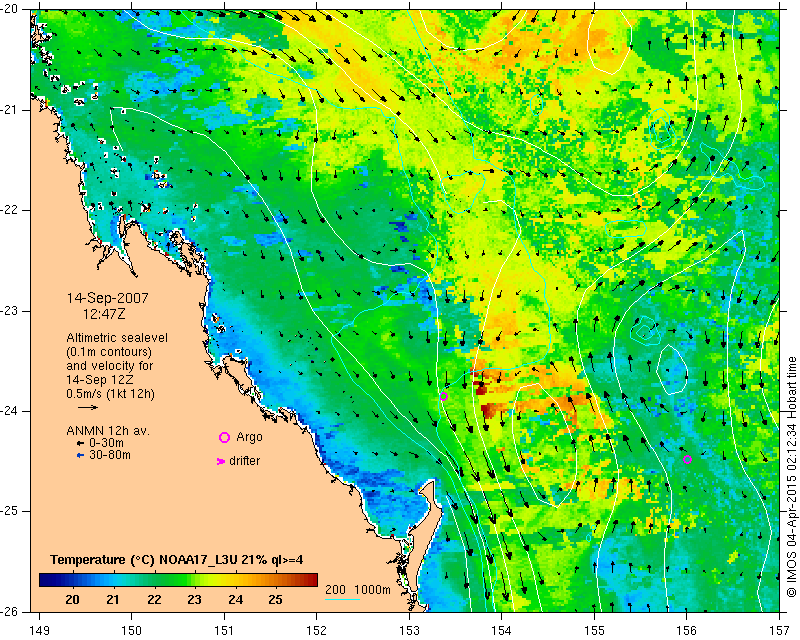The width and height of the screenshot is (800, 640).
Task: Click the 0.5m/s velocity scale arrow
Action: (88, 407)
